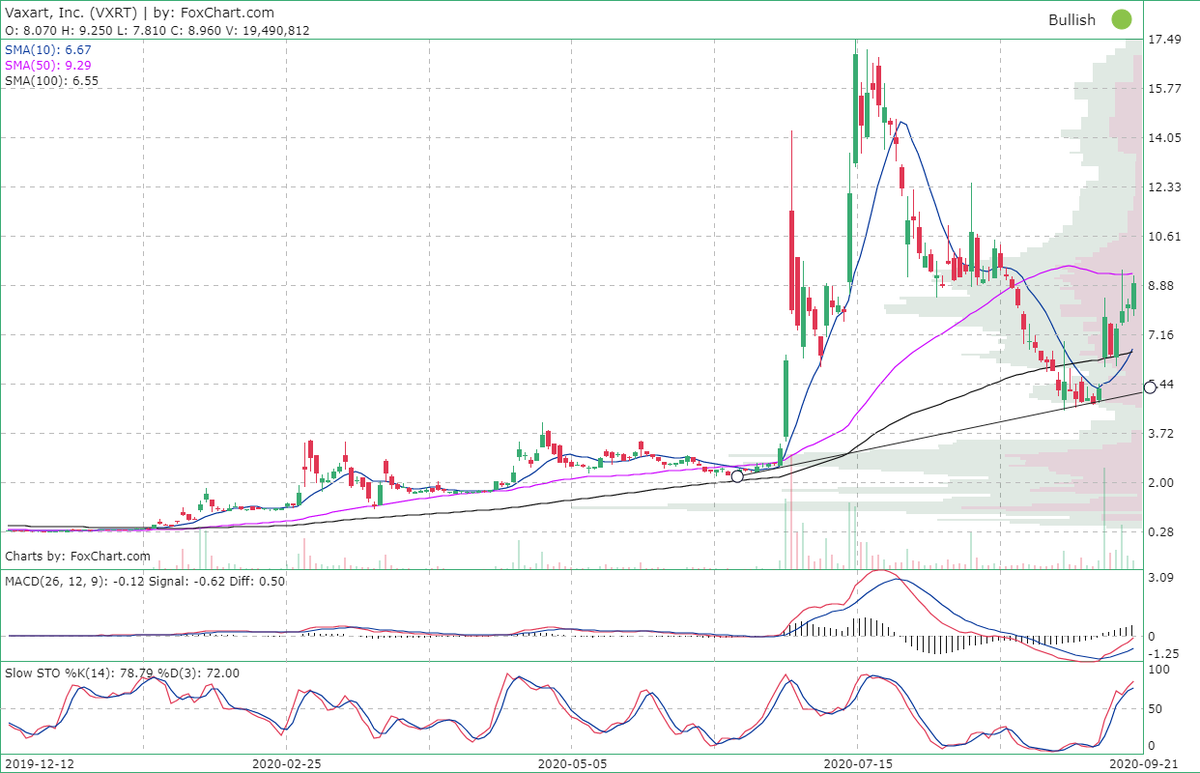Click the OHLC volume readout line
The image size is (1200, 773).
click(157, 31)
